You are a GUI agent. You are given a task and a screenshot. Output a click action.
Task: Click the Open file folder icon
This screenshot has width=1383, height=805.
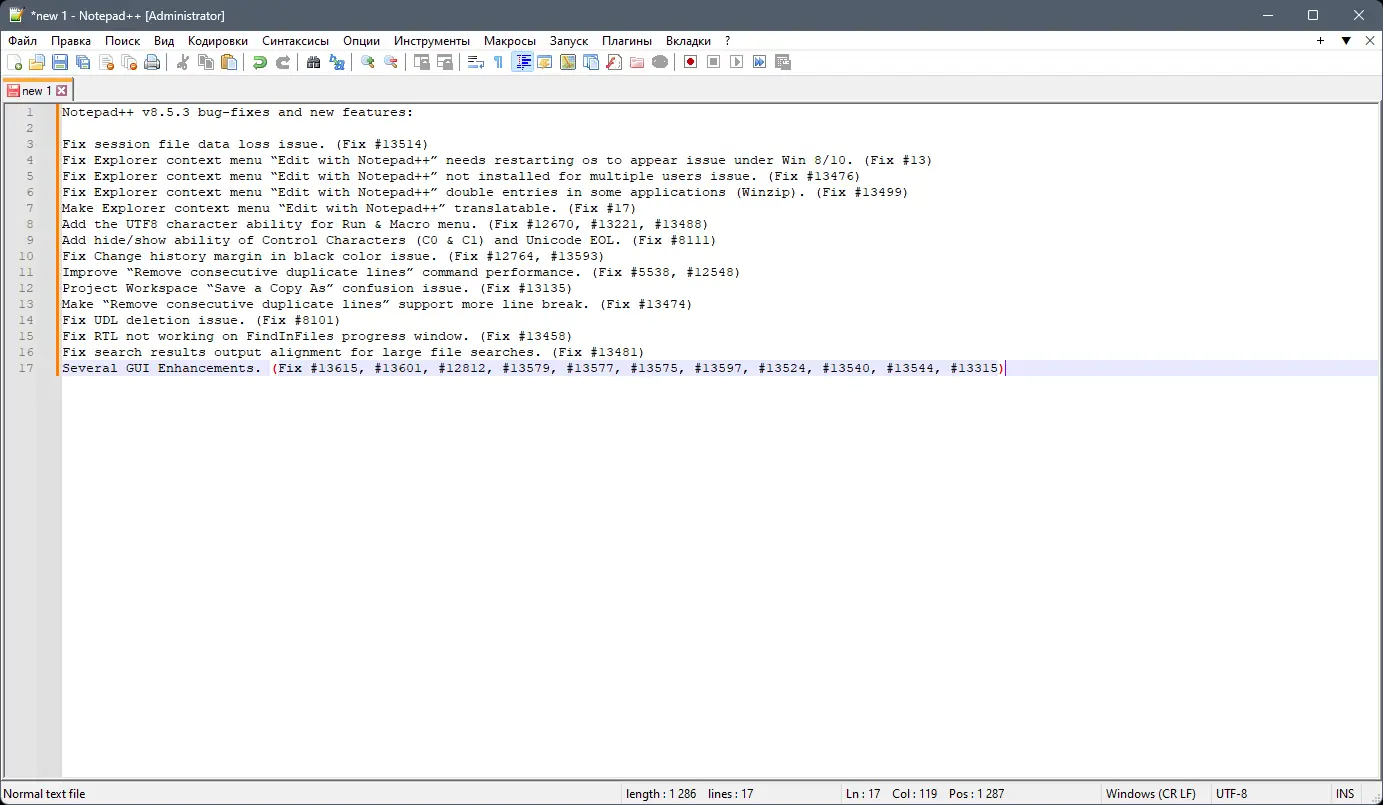[x=37, y=62]
